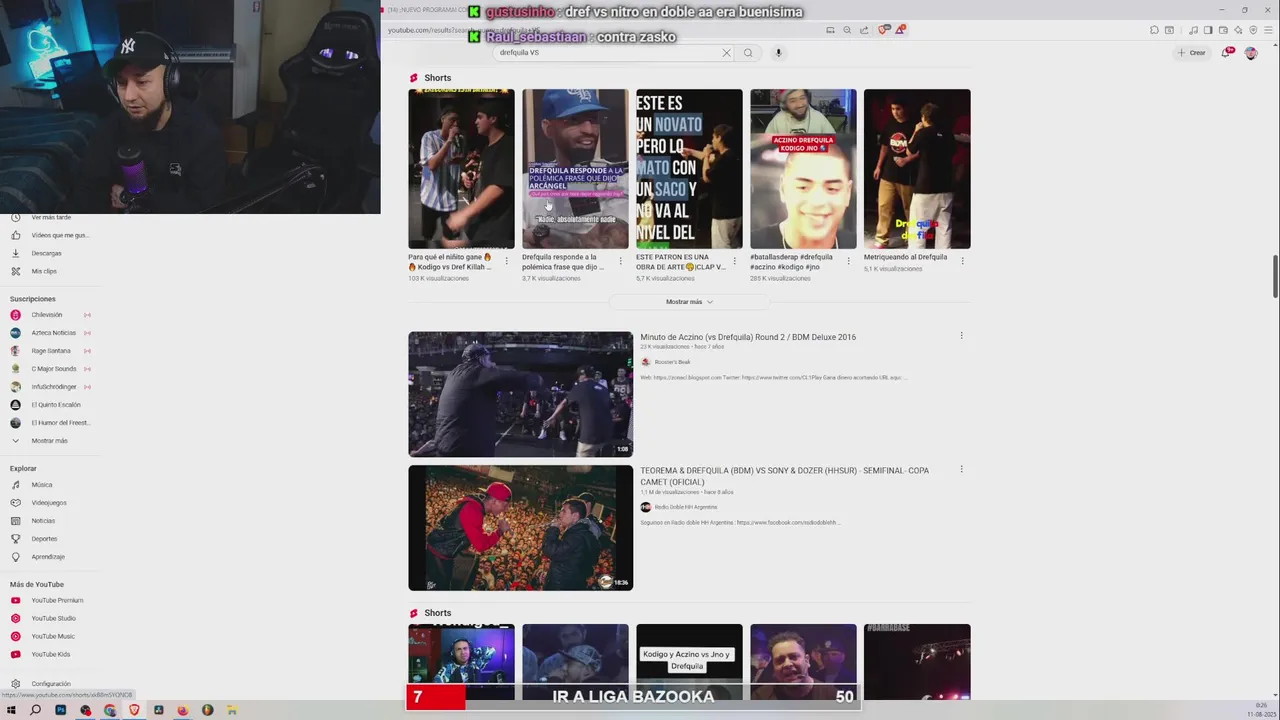Activate voice search microphone
1280x720 pixels.
pyautogui.click(x=778, y=52)
